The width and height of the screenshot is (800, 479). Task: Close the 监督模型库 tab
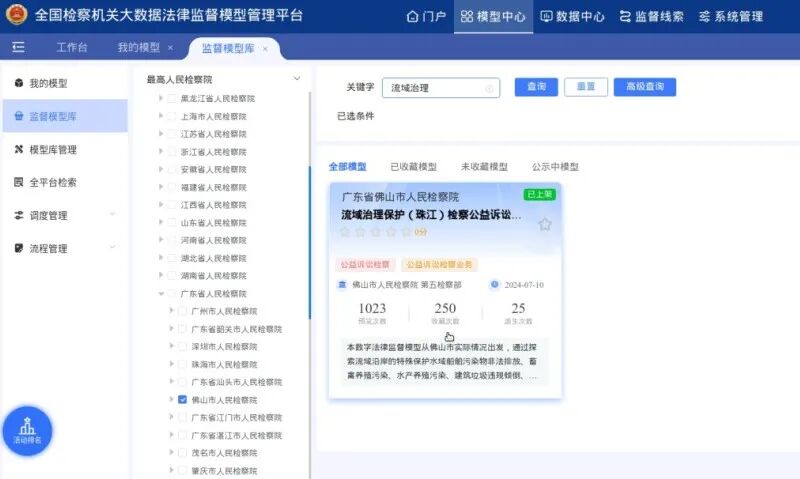(265, 49)
